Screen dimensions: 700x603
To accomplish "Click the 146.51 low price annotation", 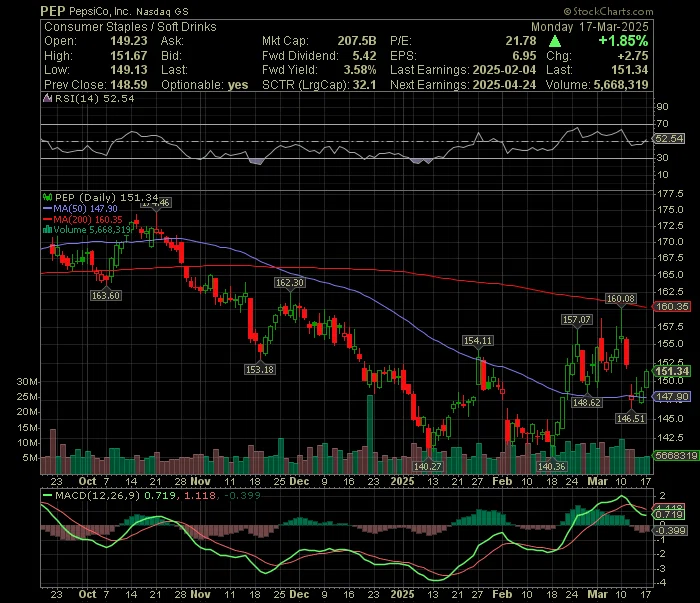I will 631,418.
